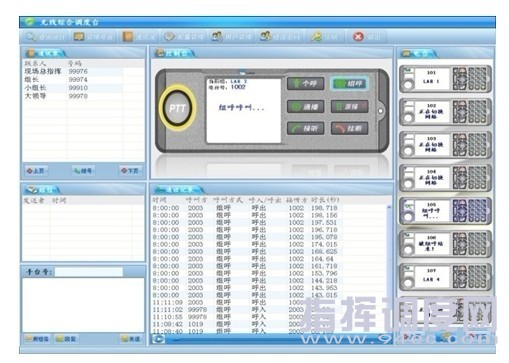Click the monitor screen icon in the toolbar
The width and height of the screenshot is (509, 363).
pyautogui.click(x=79, y=36)
